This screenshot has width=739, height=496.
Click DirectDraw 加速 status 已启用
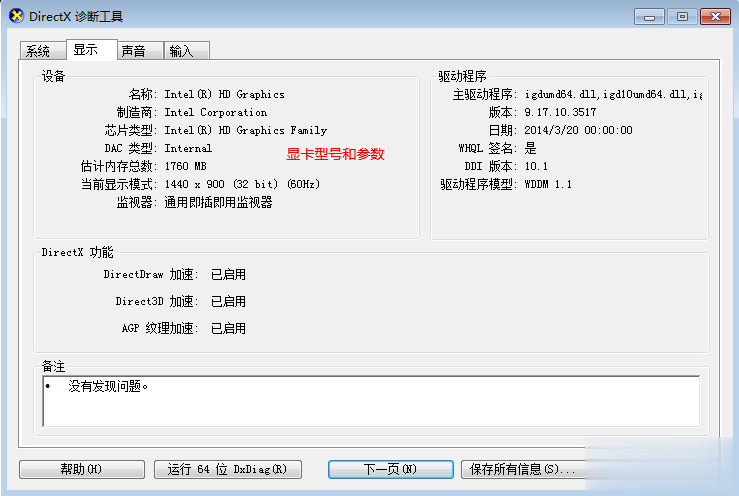pyautogui.click(x=228, y=274)
